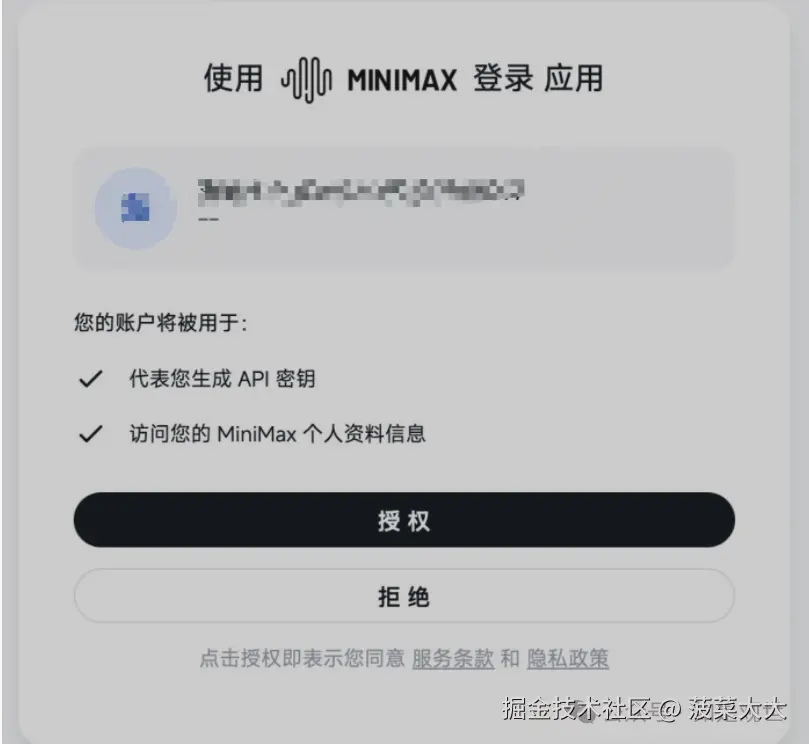Screen dimensions: 809x744
Task: Click 登录 应用 text in the title
Action: [538, 78]
